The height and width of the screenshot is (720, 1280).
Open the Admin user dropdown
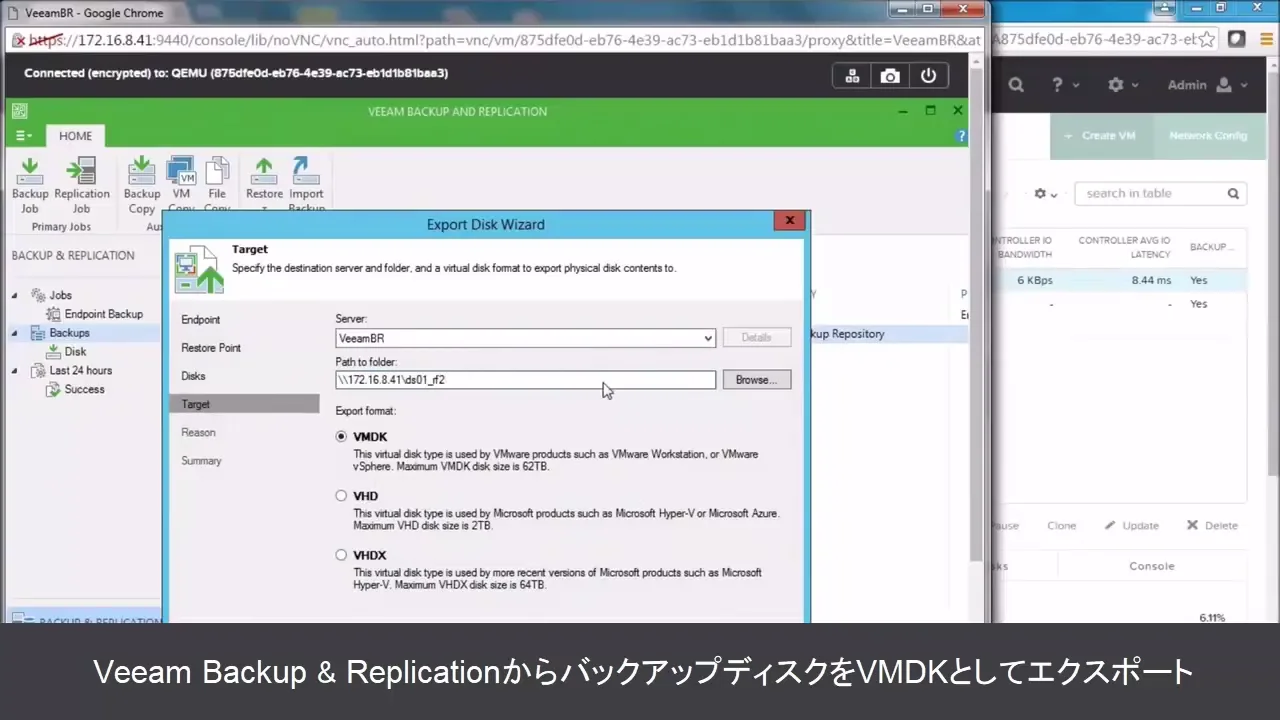point(1207,85)
